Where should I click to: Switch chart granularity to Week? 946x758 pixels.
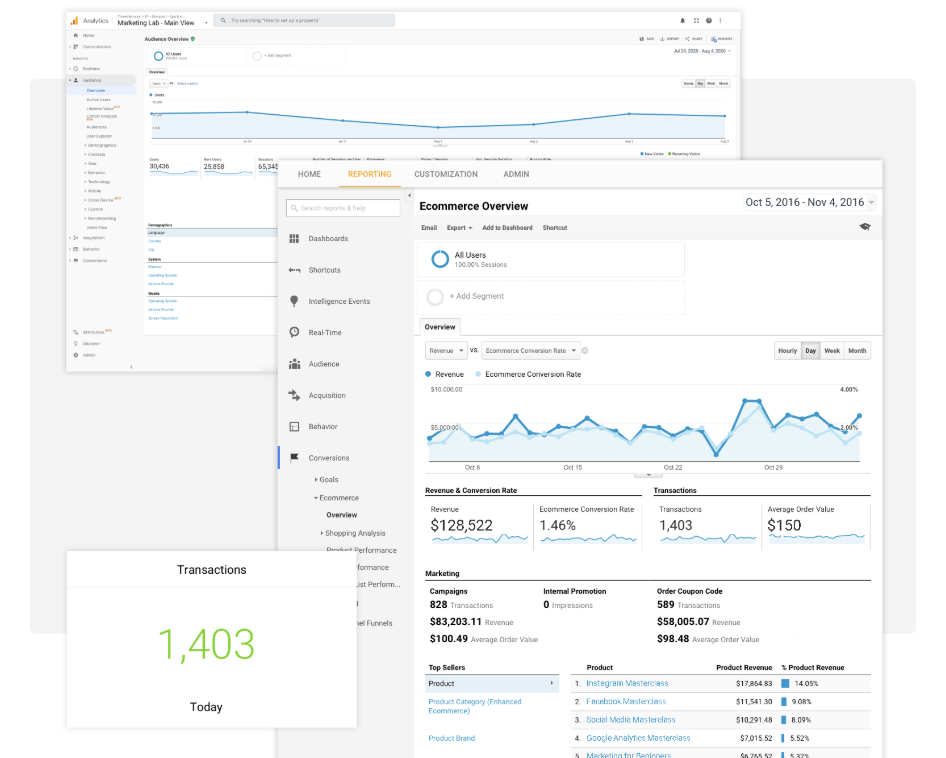(833, 350)
